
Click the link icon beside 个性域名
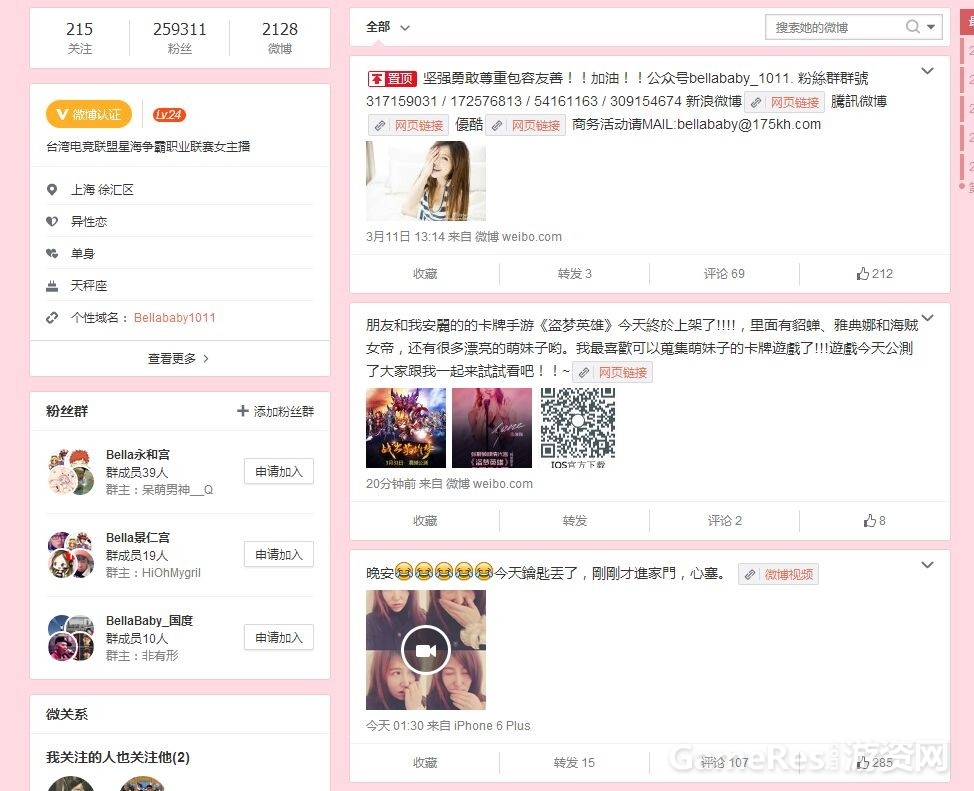(52, 318)
